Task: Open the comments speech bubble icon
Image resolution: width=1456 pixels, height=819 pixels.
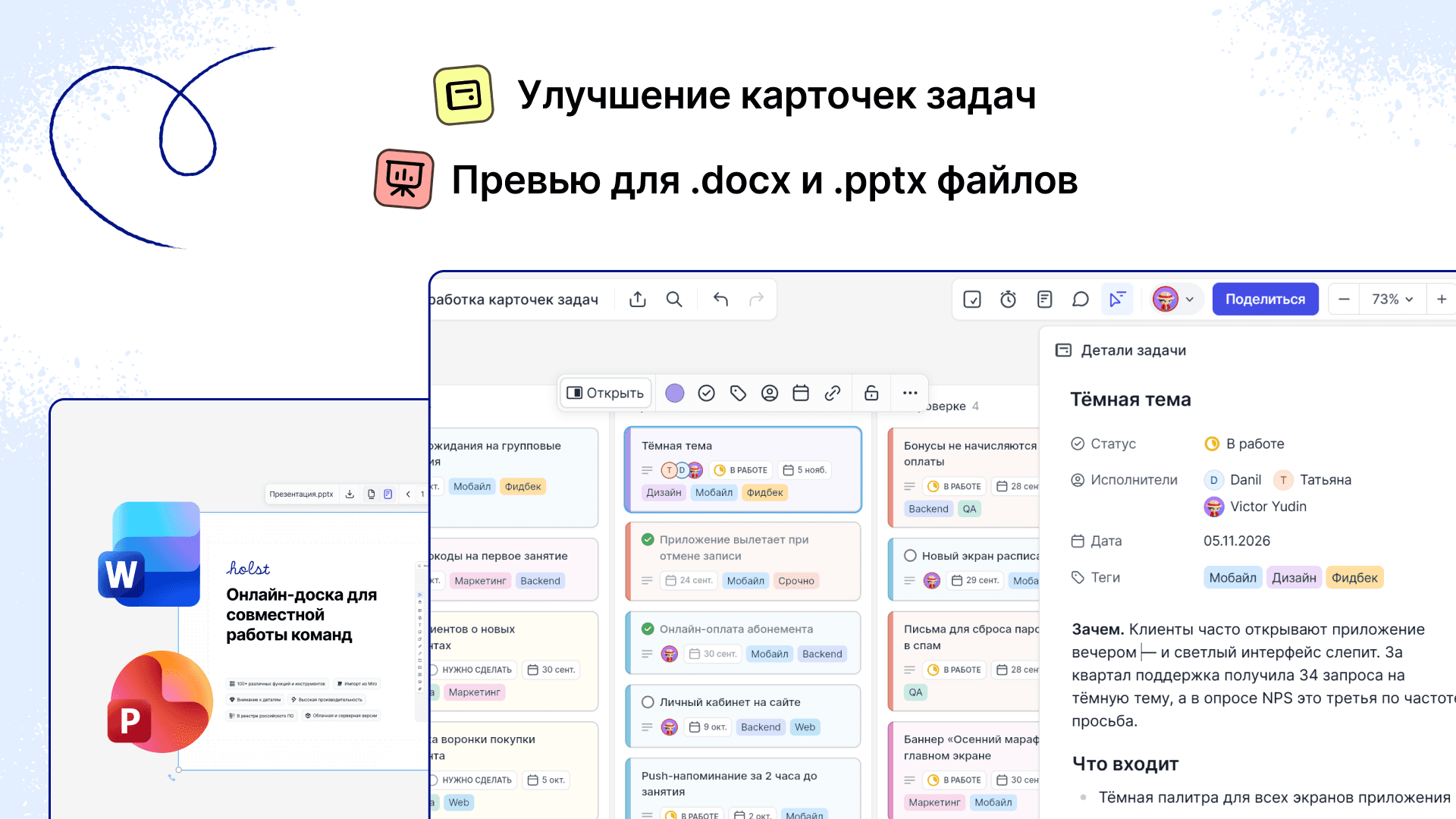Action: pyautogui.click(x=1081, y=300)
